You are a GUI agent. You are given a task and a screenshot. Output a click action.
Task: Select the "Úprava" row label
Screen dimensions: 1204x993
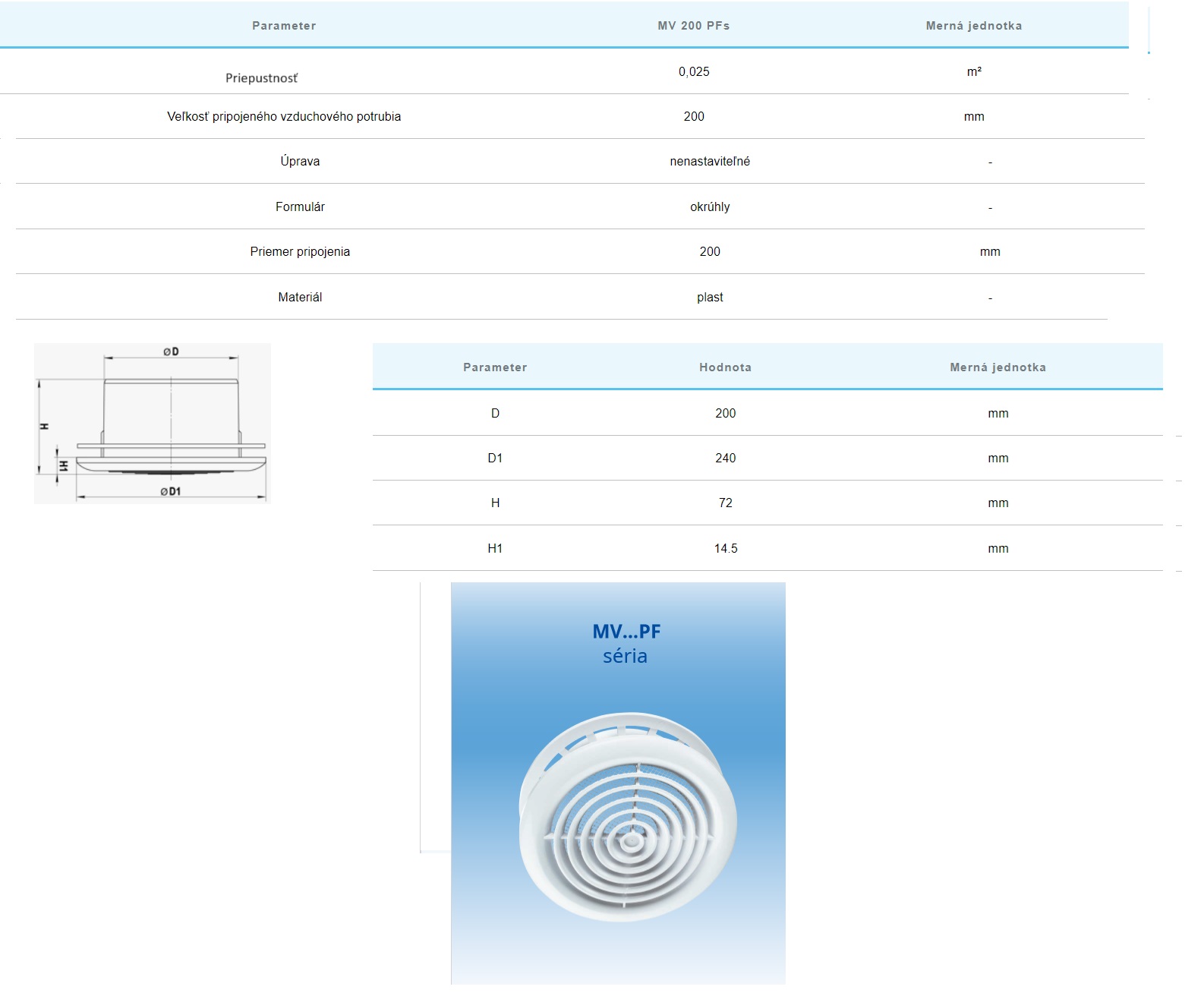(300, 161)
